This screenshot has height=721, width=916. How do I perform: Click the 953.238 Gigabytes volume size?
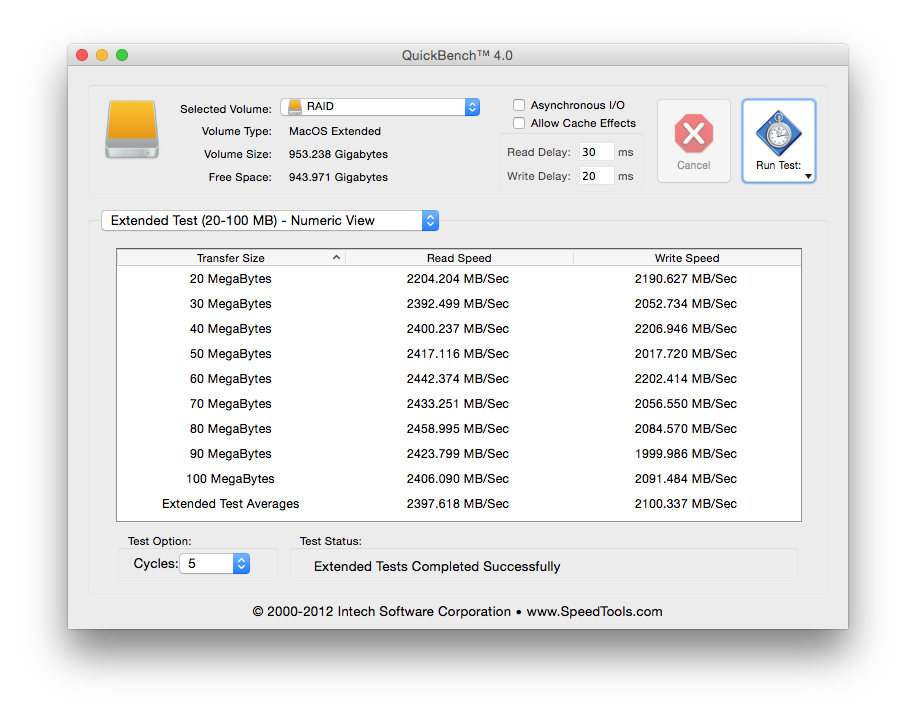click(338, 154)
